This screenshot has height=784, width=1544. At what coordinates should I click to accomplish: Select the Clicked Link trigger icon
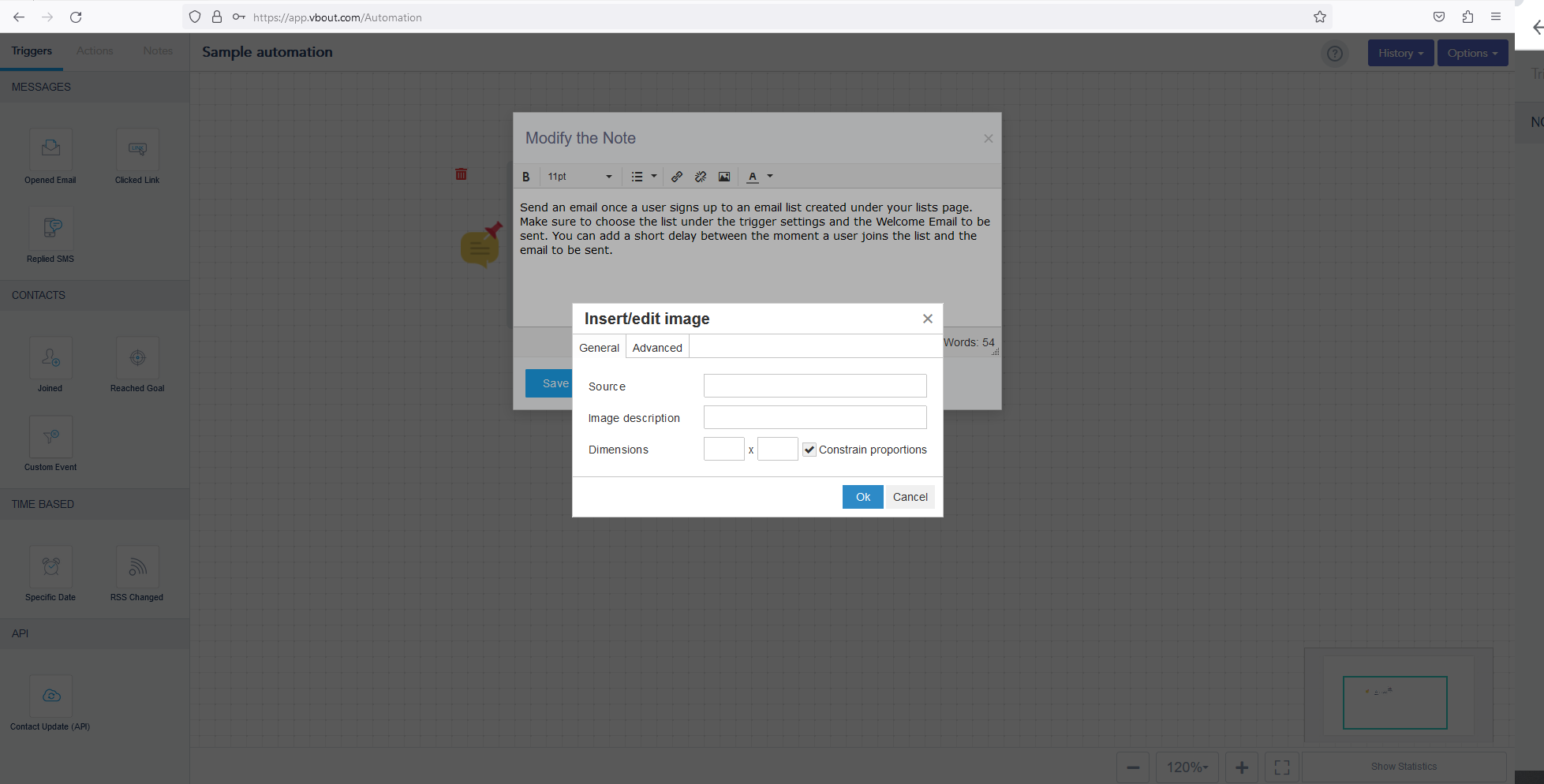(137, 149)
